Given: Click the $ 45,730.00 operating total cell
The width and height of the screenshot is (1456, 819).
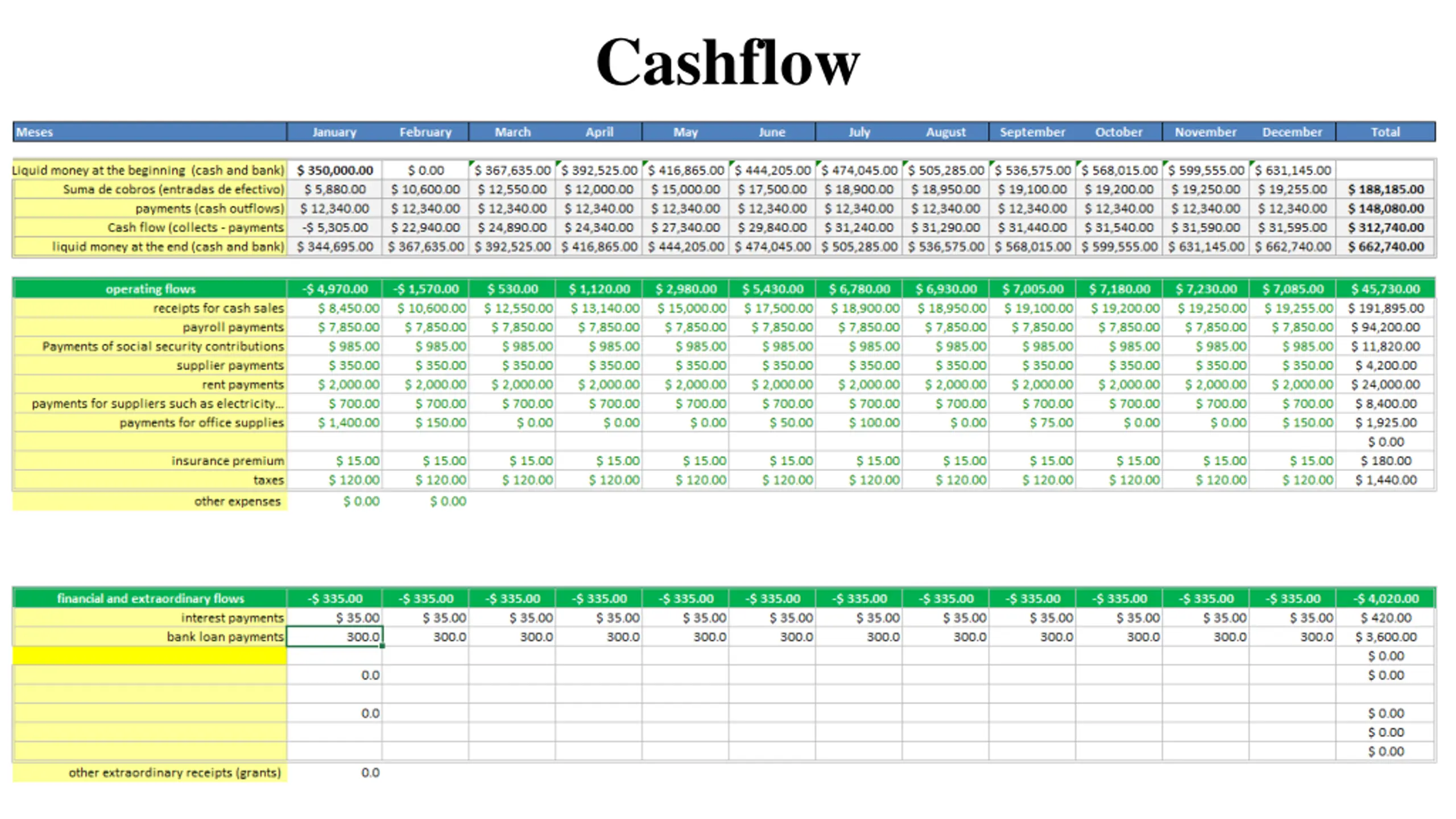Looking at the screenshot, I should [1385, 289].
